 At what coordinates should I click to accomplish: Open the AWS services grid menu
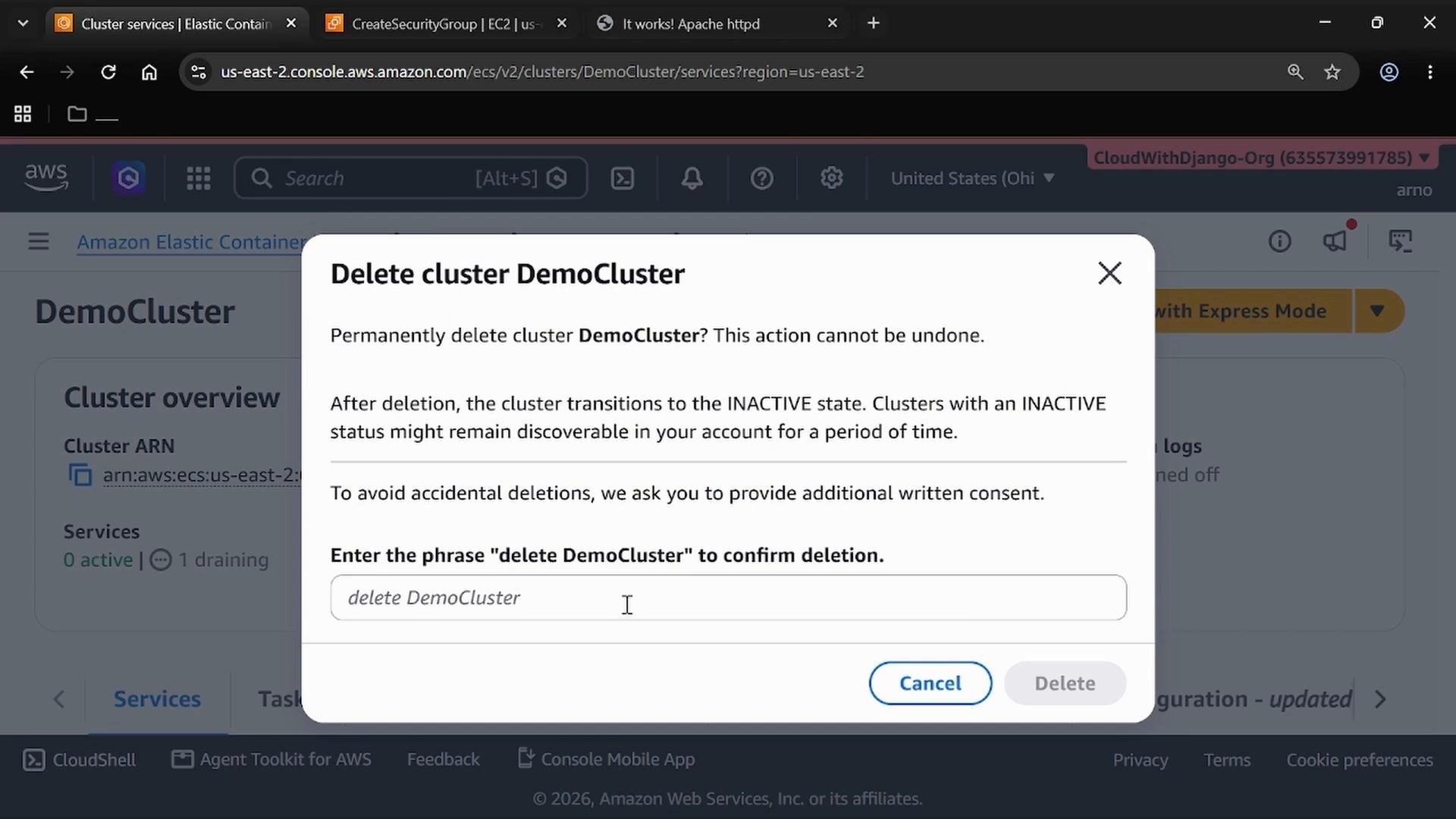pyautogui.click(x=199, y=178)
